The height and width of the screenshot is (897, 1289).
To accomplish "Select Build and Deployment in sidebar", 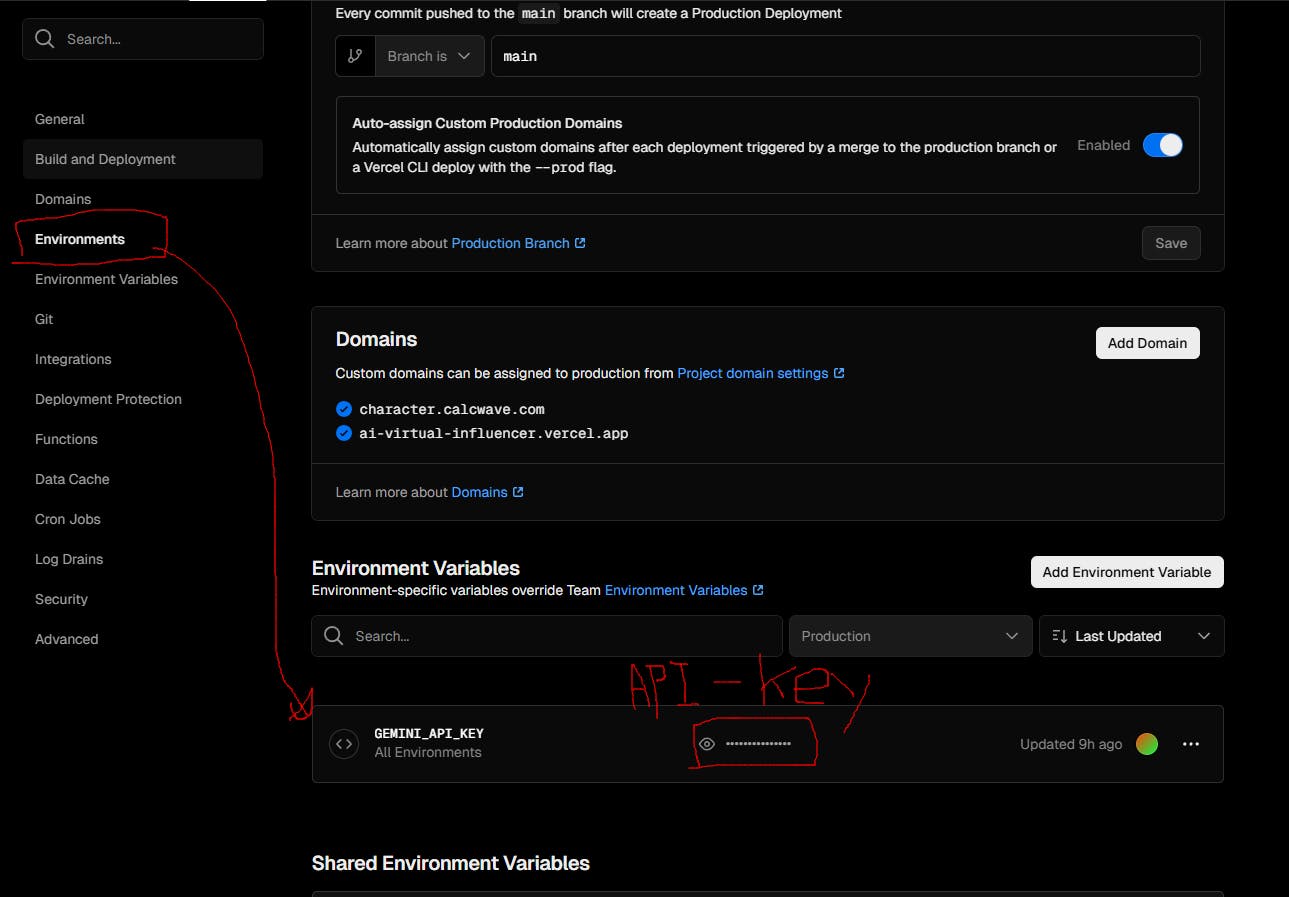I will [143, 159].
